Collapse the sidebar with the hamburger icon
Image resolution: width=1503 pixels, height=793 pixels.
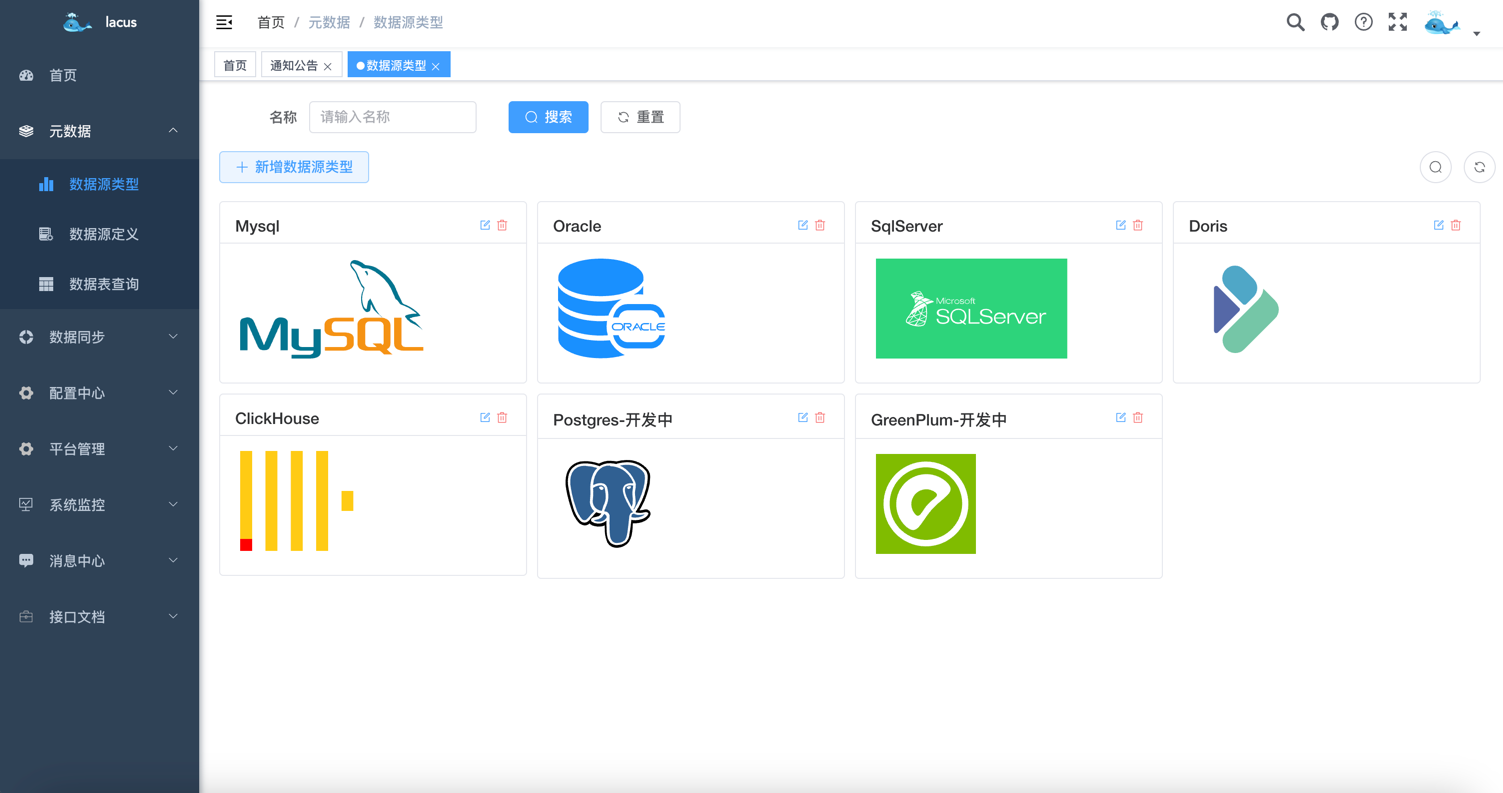tap(224, 22)
